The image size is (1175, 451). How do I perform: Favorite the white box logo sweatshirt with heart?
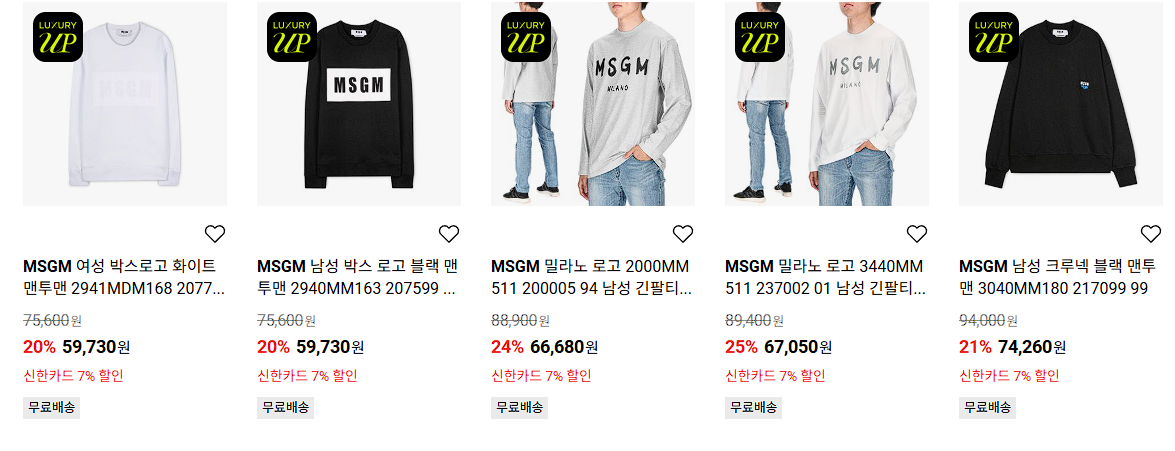[215, 234]
